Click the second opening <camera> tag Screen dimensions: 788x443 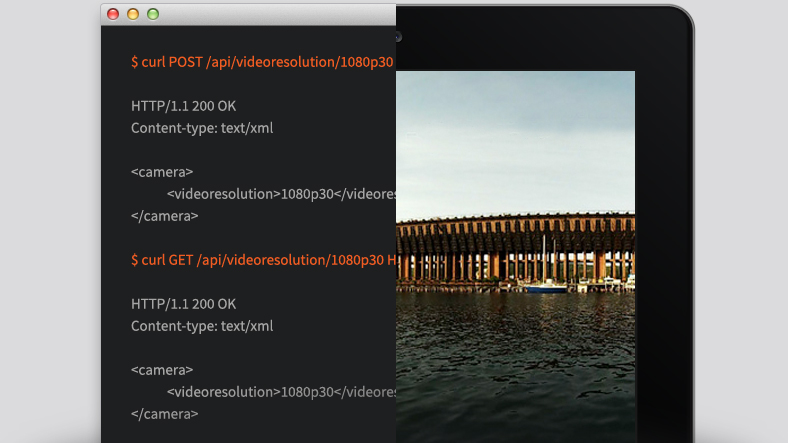click(x=162, y=370)
